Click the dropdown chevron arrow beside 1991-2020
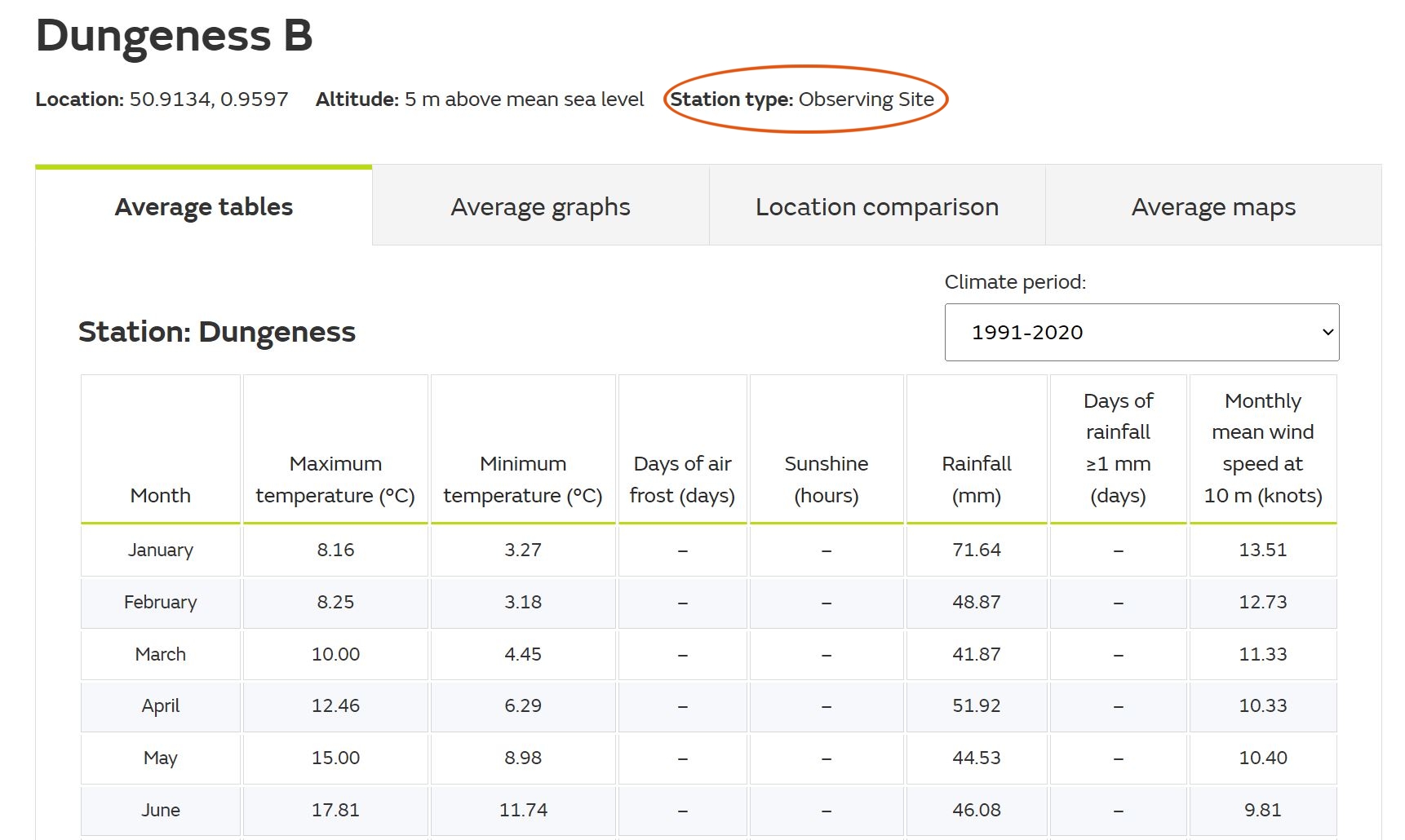Screen dimensions: 1405x840 [x=1327, y=332]
